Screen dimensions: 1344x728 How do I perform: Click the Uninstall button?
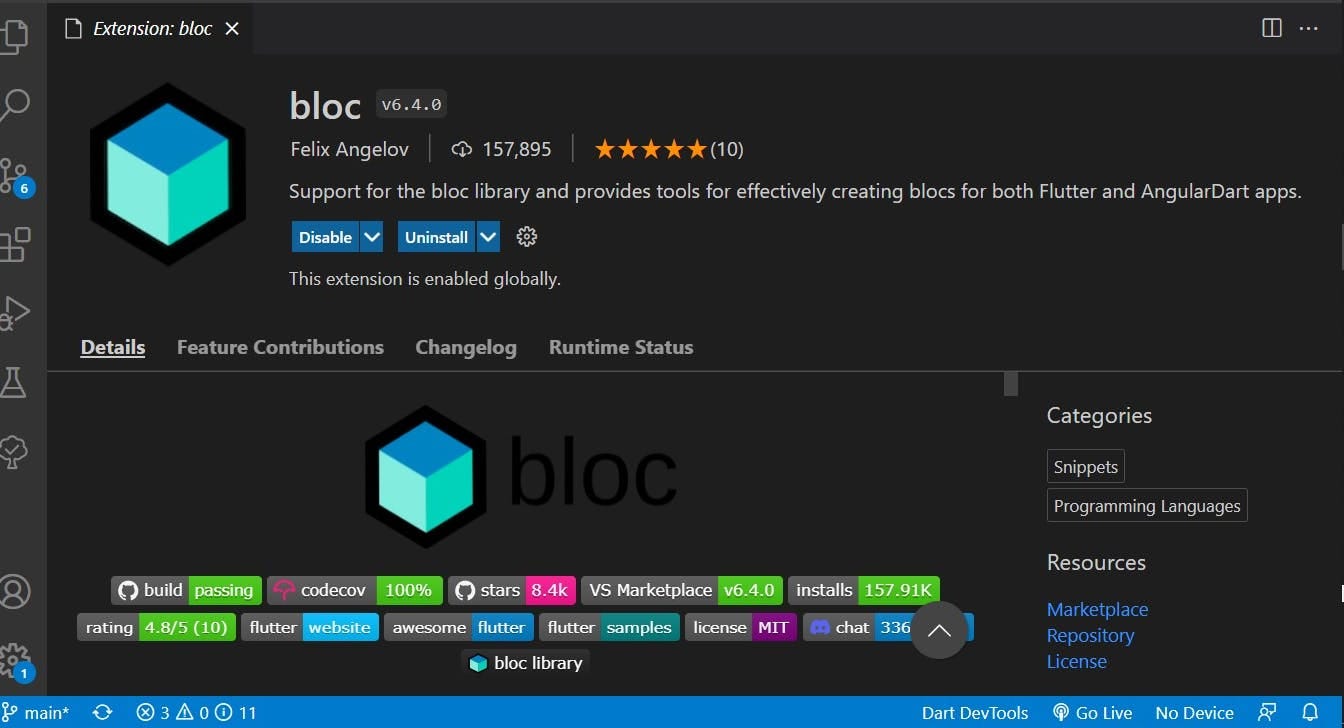(x=436, y=237)
